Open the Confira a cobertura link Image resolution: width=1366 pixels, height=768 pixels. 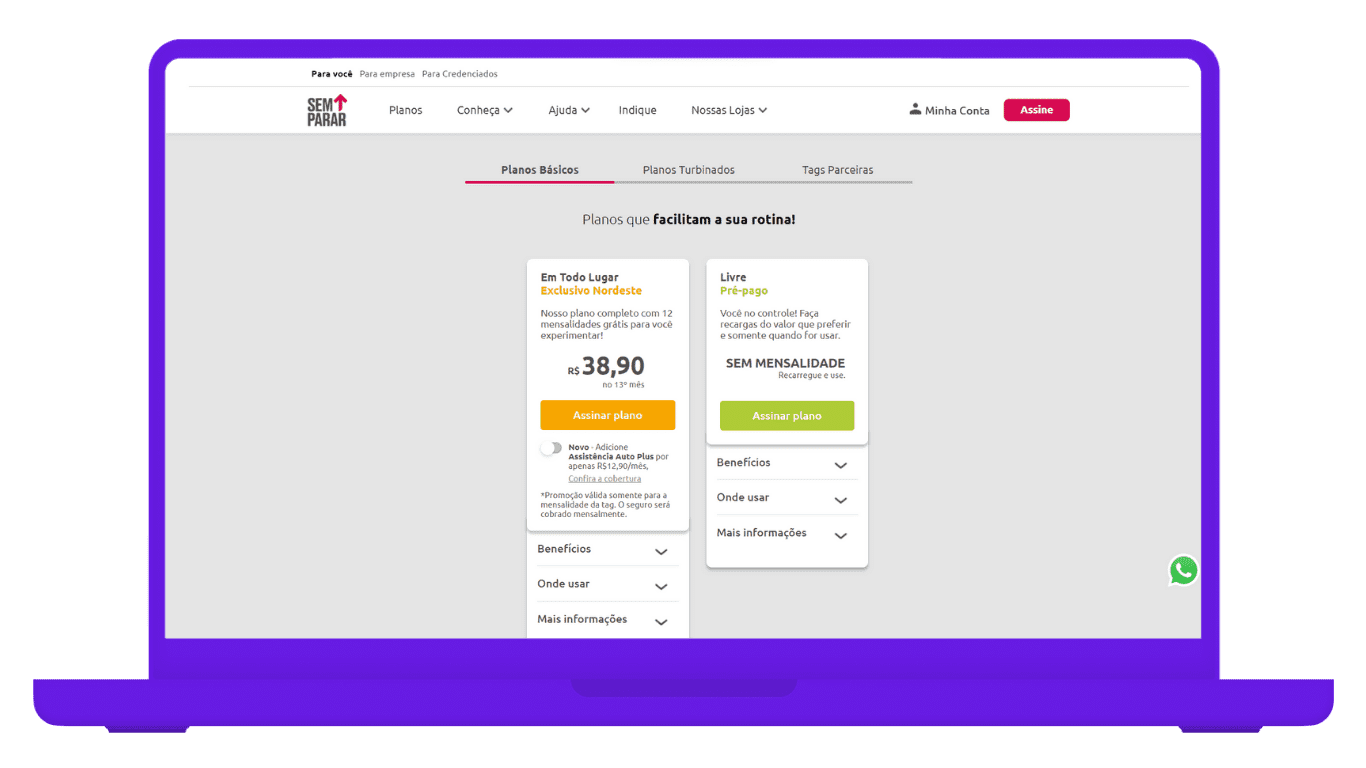tap(604, 479)
